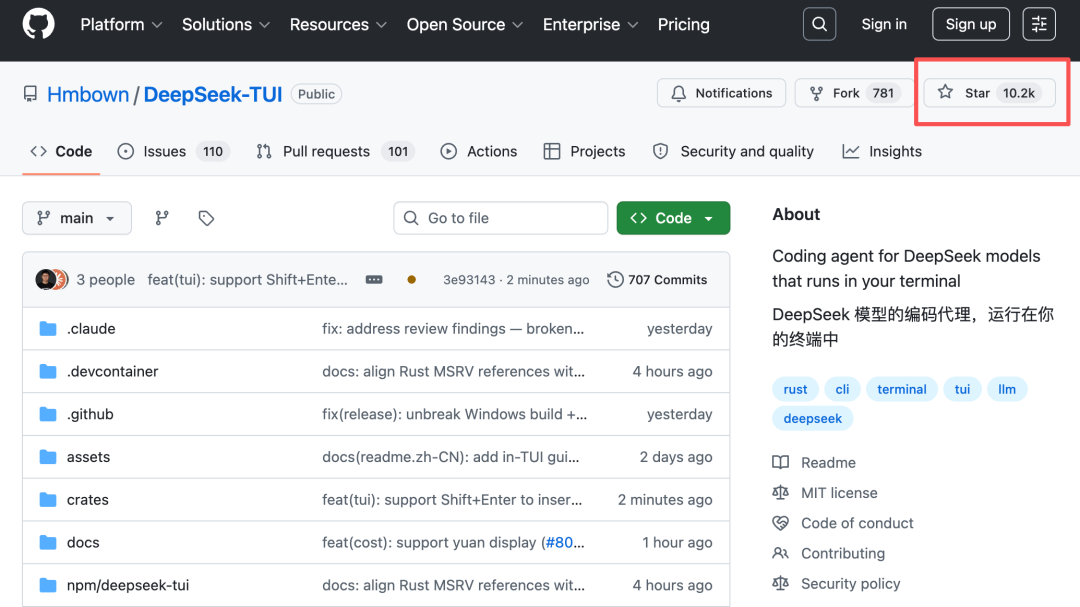Open the Security and quality tab

tap(733, 152)
